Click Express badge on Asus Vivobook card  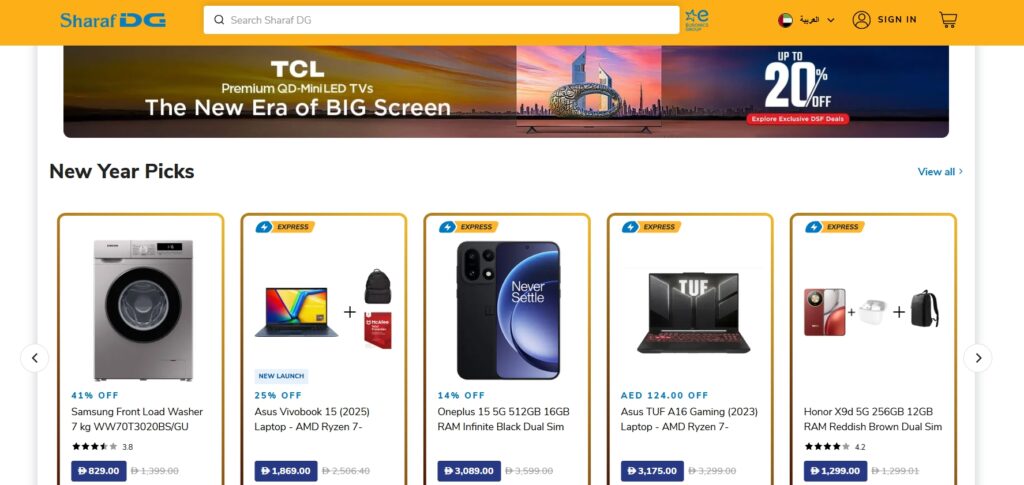285,227
